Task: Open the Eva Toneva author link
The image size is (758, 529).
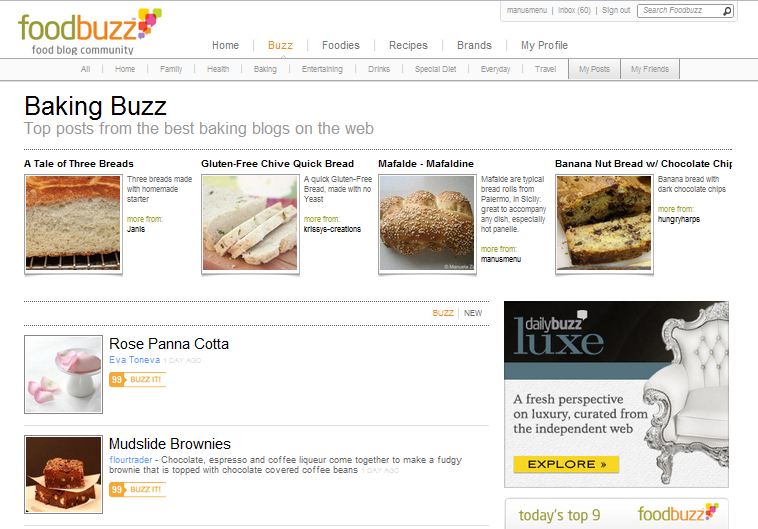Action: [x=134, y=360]
